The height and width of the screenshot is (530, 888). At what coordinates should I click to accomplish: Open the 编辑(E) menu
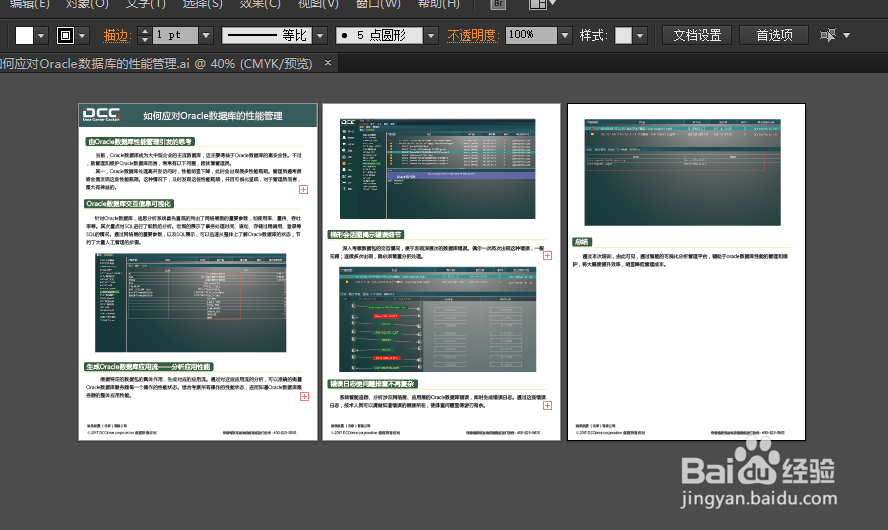[x=29, y=4]
